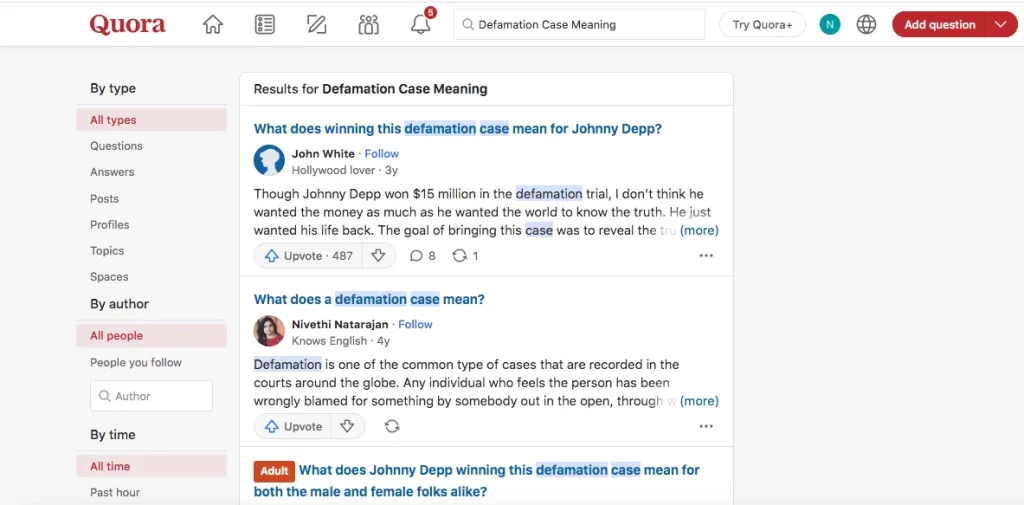Open the Notifications bell icon
The height and width of the screenshot is (505, 1024).
[x=421, y=25]
